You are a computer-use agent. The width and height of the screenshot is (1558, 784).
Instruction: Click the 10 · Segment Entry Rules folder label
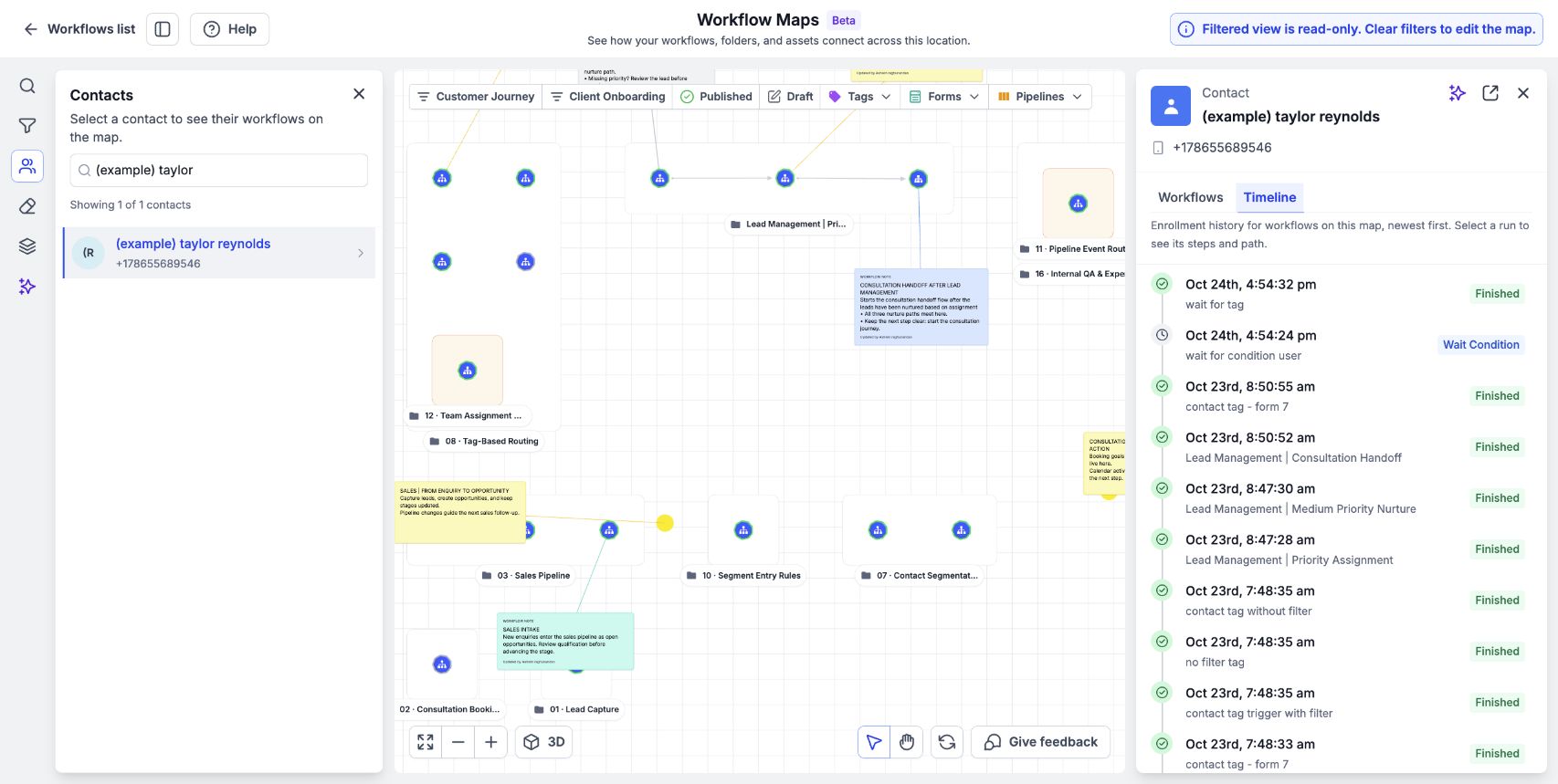tap(743, 576)
